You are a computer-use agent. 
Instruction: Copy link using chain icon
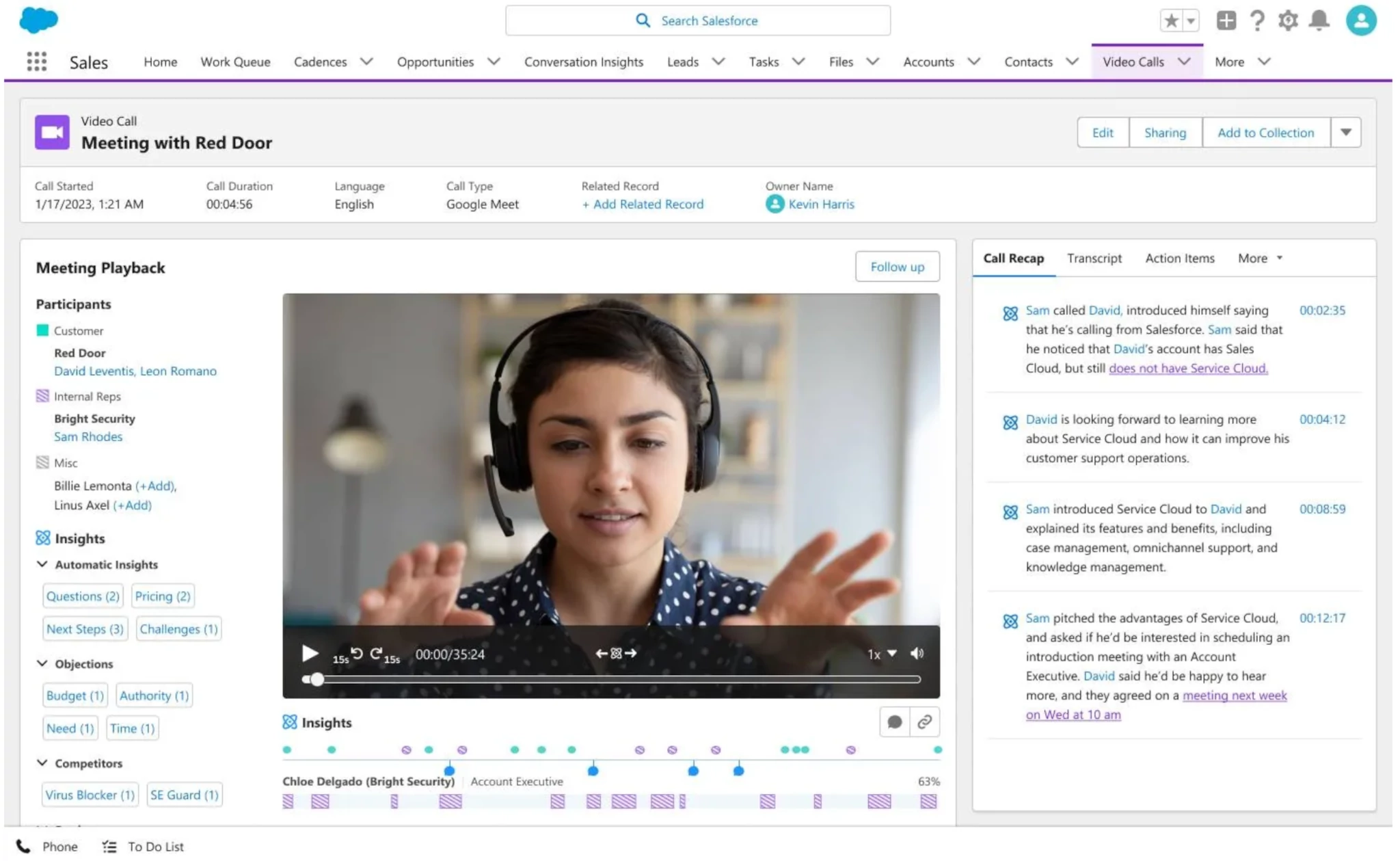924,721
